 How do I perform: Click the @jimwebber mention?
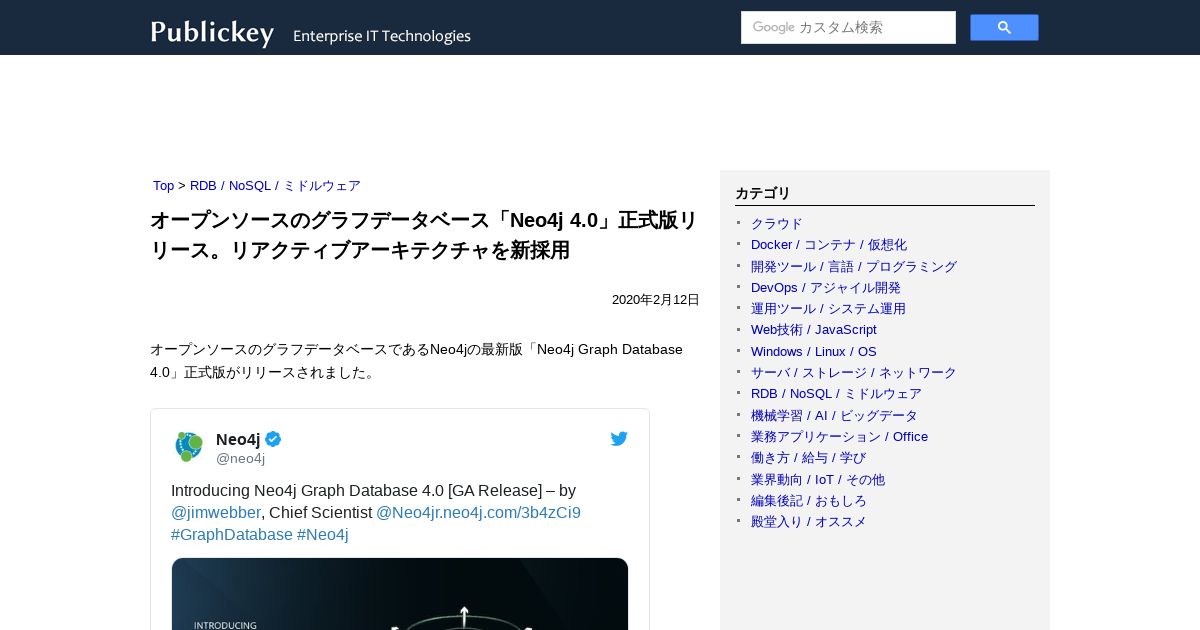(x=216, y=513)
